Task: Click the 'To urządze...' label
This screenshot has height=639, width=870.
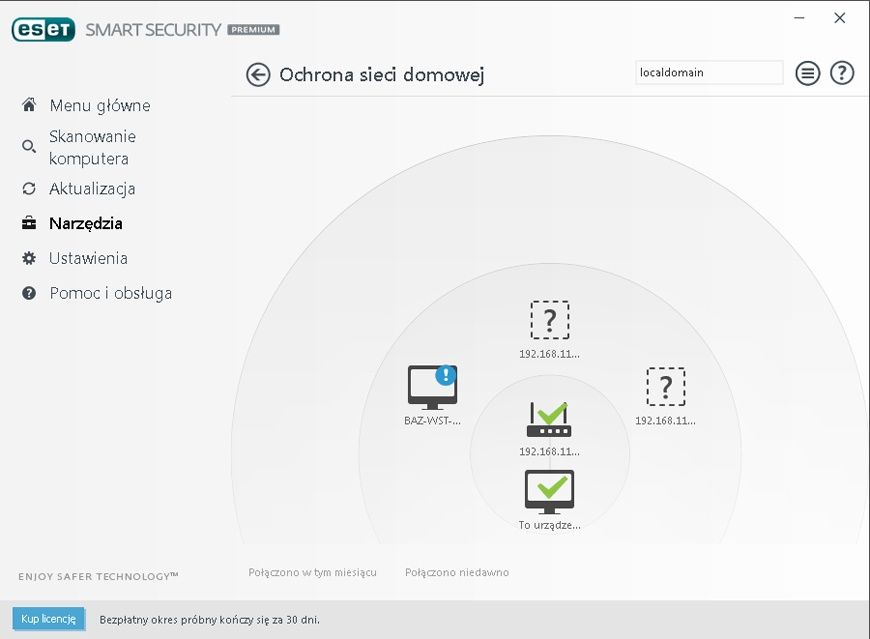Action: click(549, 525)
